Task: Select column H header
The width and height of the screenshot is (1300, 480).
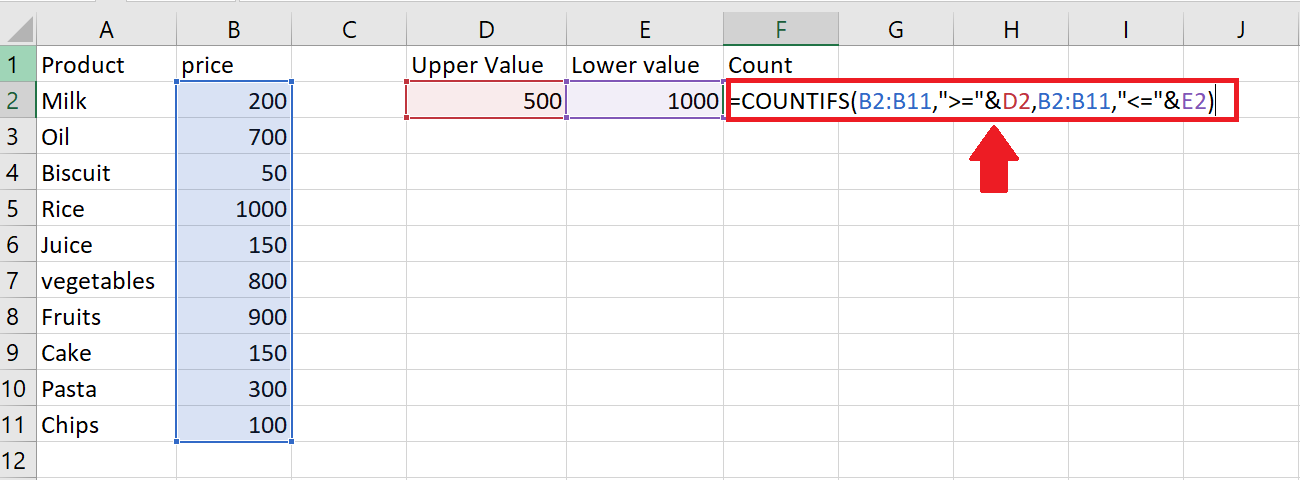Action: click(x=1011, y=30)
